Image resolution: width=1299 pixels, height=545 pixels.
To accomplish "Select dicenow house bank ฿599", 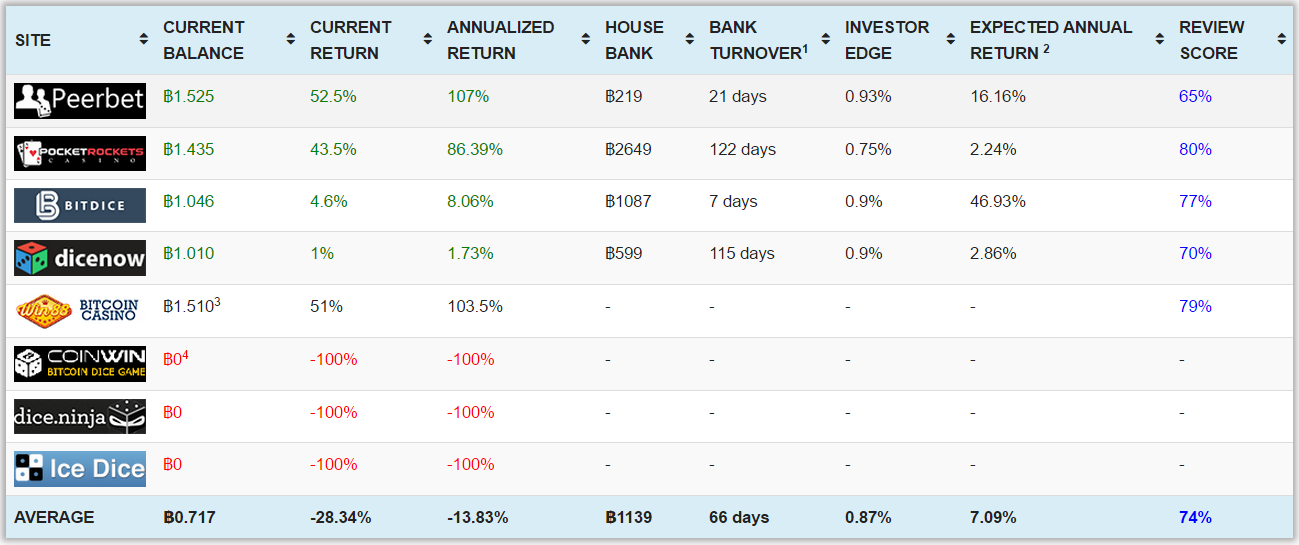I will point(624,254).
